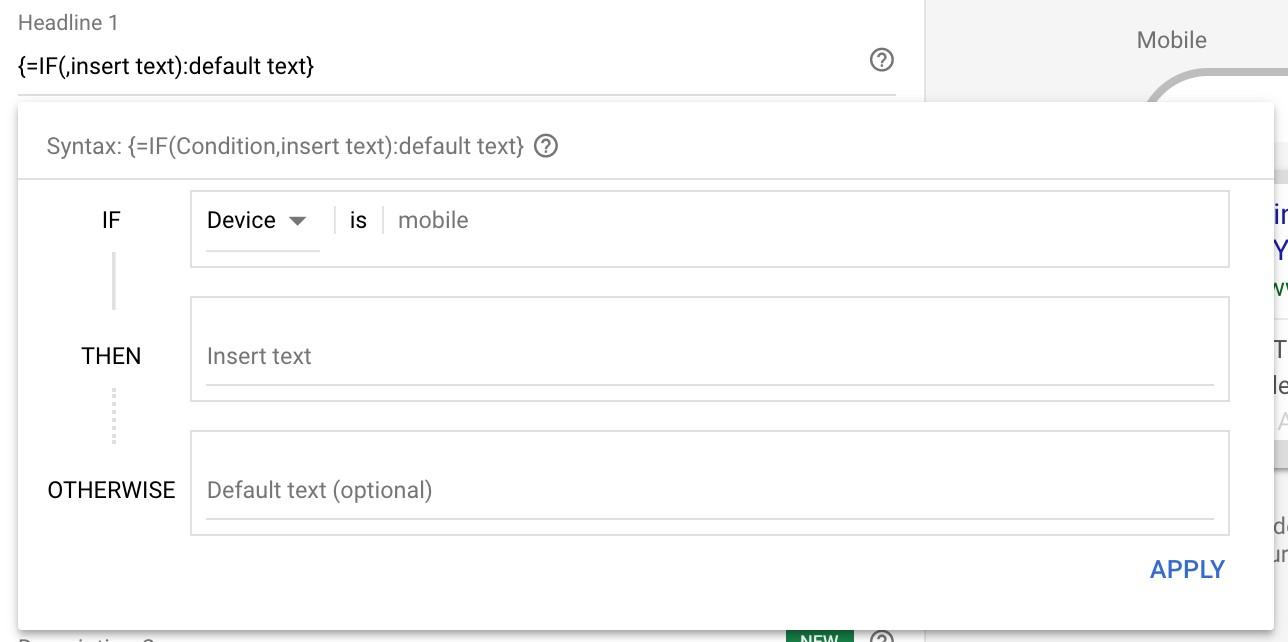
Task: Click the dotted connector between THEN and OTHERWISE
Action: (x=114, y=416)
